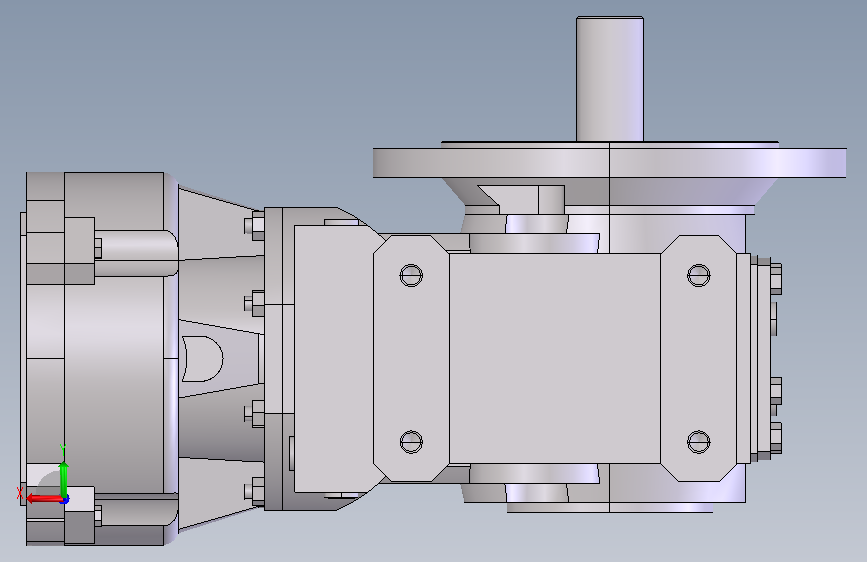Click the red "X" axis label

tap(20, 493)
